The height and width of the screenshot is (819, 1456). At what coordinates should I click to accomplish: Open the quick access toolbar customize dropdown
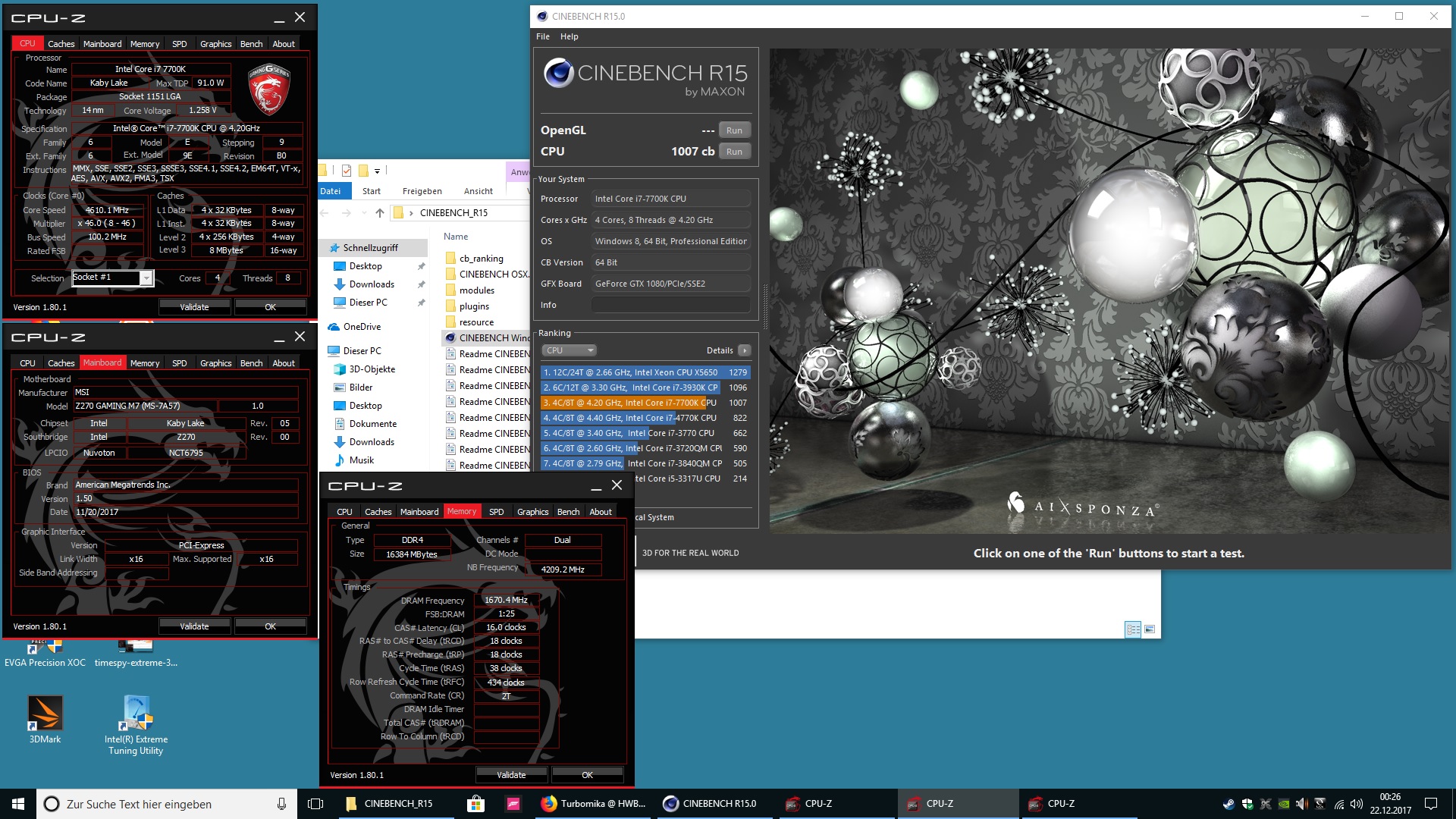point(377,171)
